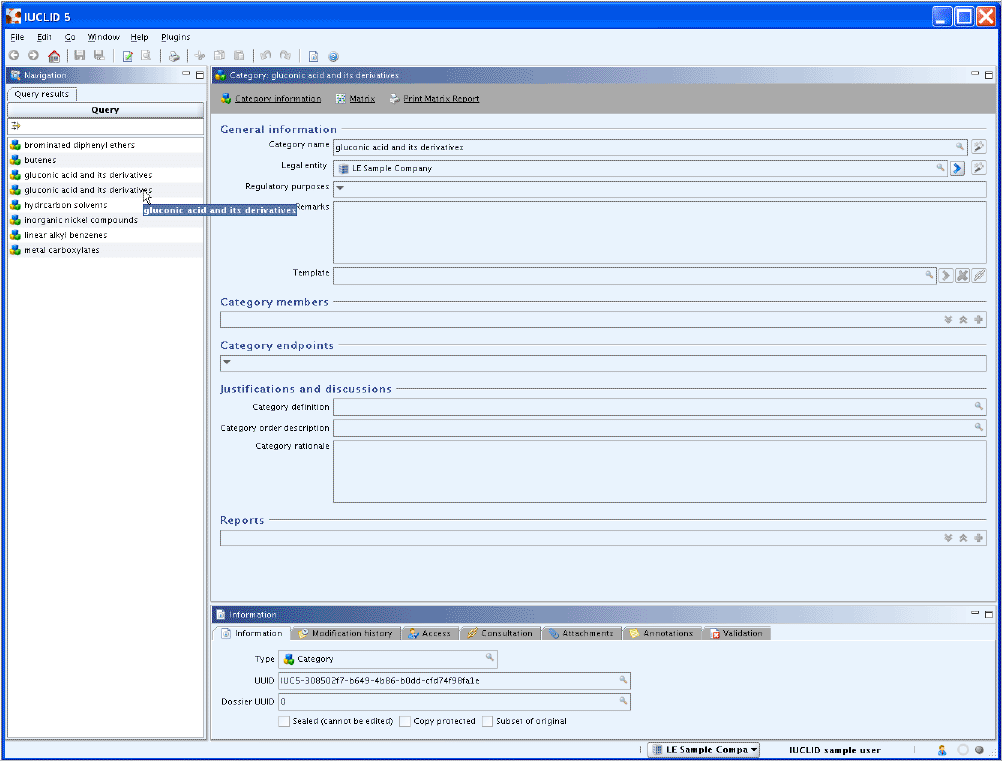Open the arrow link next to Legal entity

tap(957, 168)
